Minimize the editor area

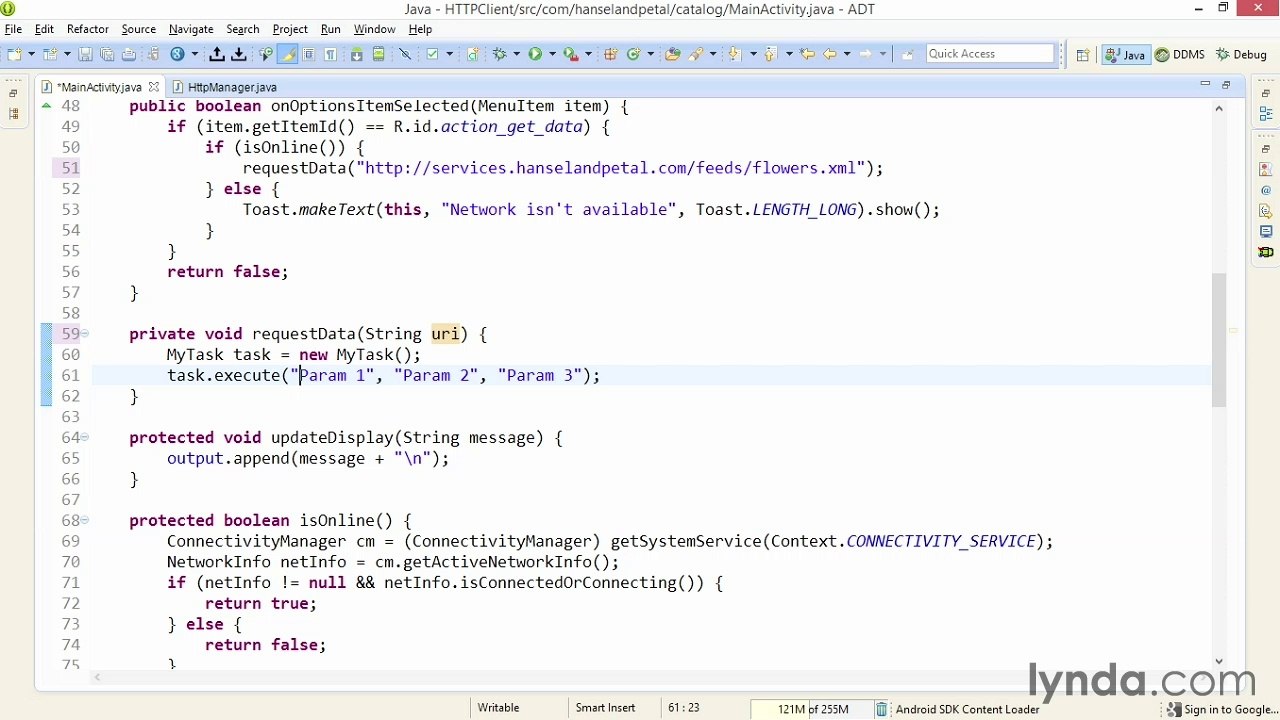[1205, 85]
